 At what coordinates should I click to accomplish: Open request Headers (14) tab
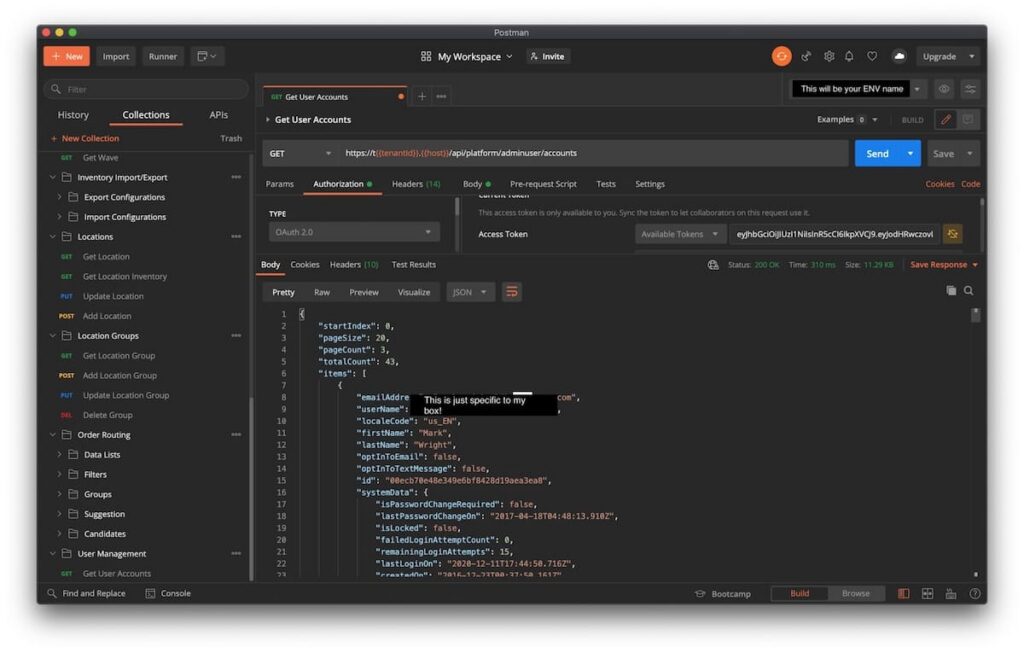416,184
